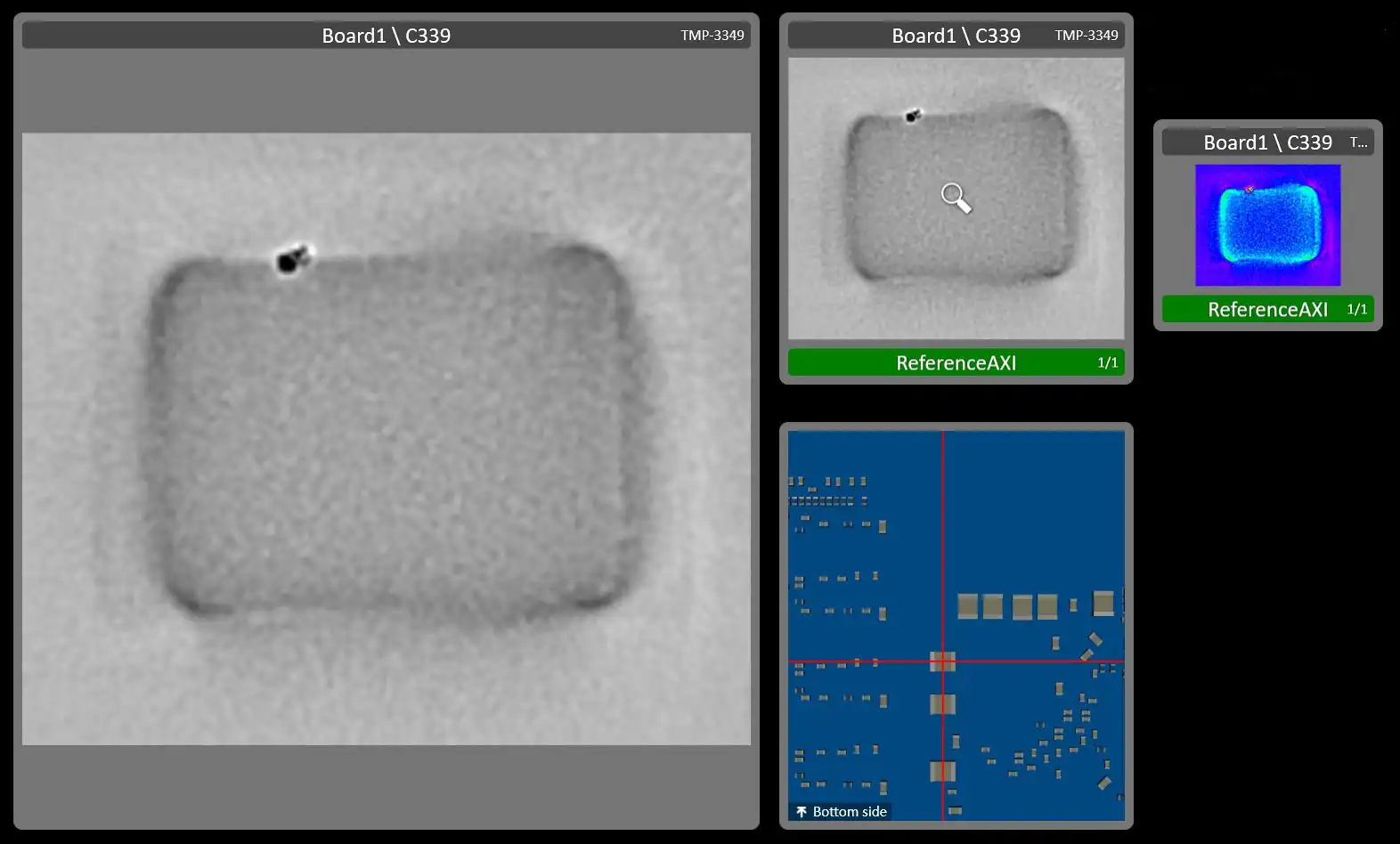This screenshot has height=844, width=1400.
Task: Click the magnifier icon on the medium X-ray view
Action: (x=956, y=198)
